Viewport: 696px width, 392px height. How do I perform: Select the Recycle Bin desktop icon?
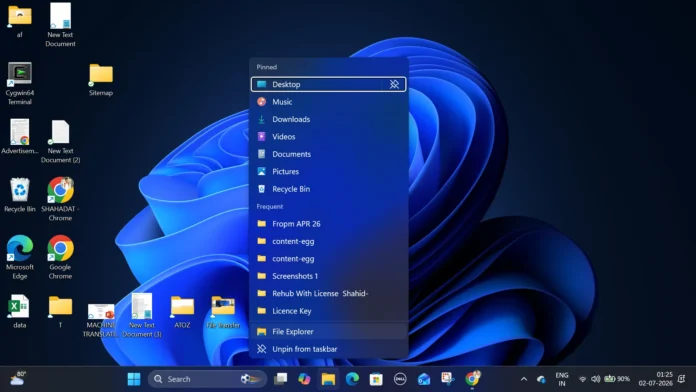click(x=20, y=195)
